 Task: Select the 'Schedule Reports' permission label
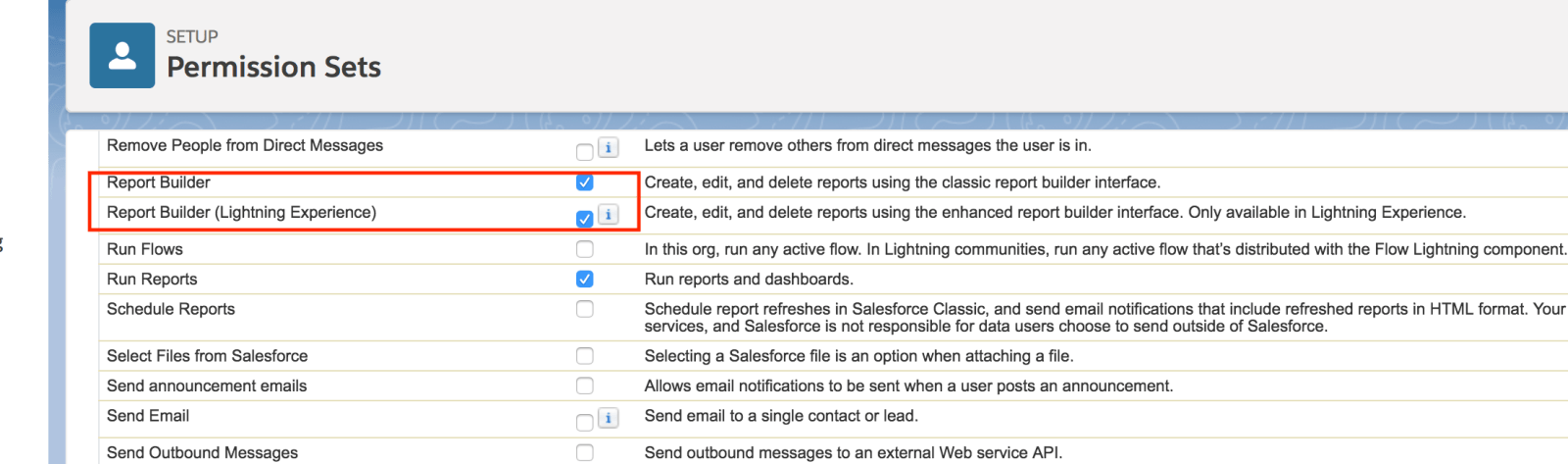coord(171,309)
